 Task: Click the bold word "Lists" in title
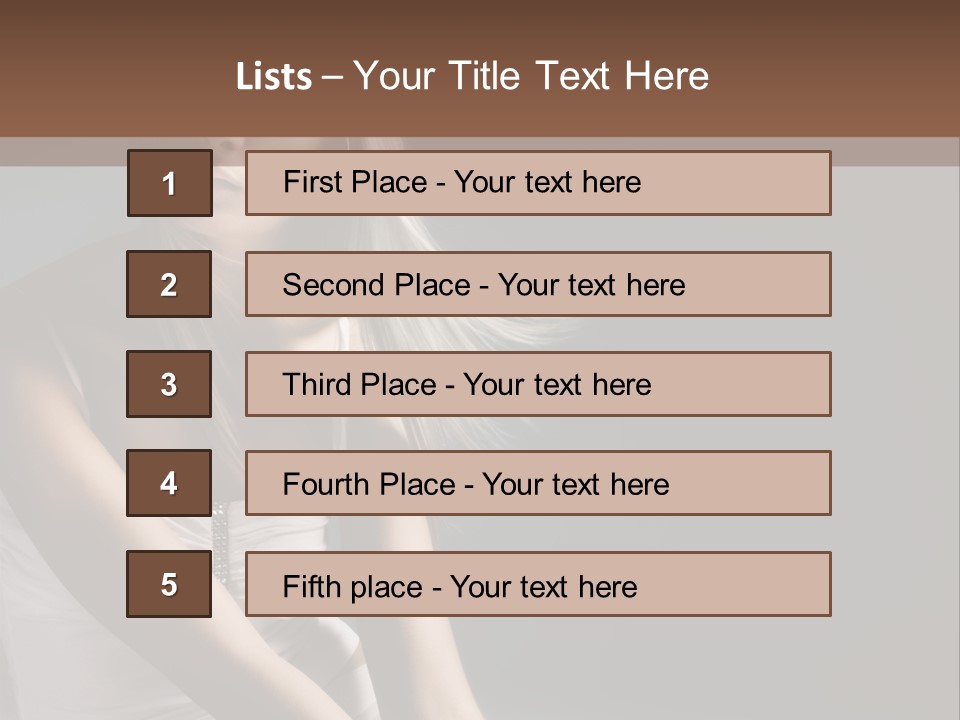(274, 77)
